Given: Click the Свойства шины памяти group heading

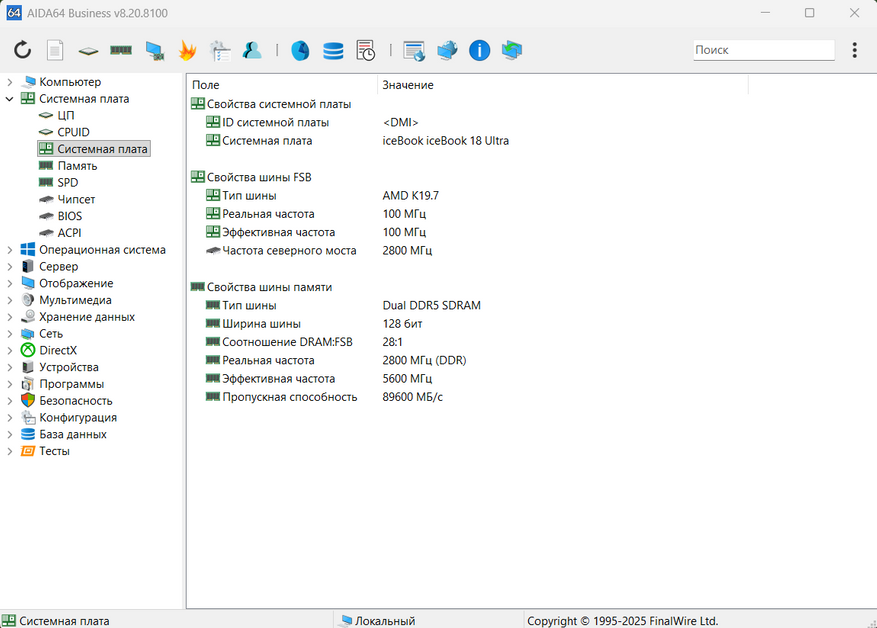Looking at the screenshot, I should (x=269, y=287).
